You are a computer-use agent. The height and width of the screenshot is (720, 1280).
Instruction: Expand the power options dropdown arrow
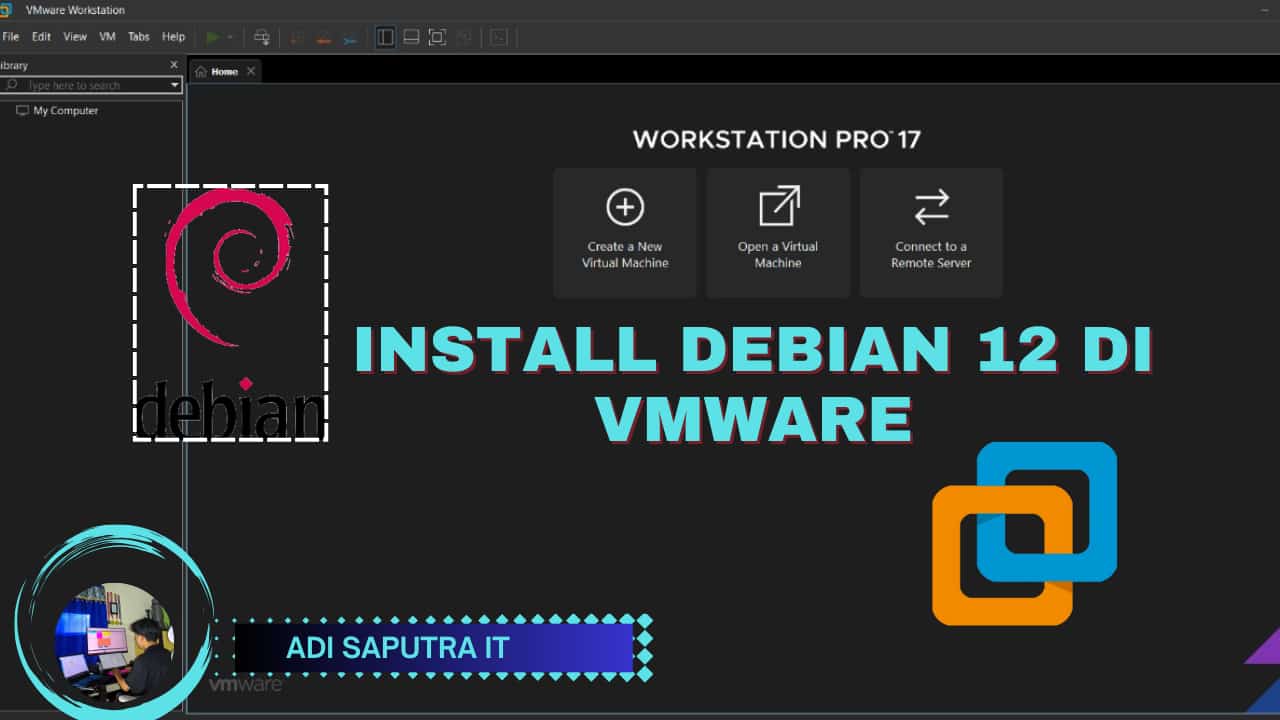(230, 37)
